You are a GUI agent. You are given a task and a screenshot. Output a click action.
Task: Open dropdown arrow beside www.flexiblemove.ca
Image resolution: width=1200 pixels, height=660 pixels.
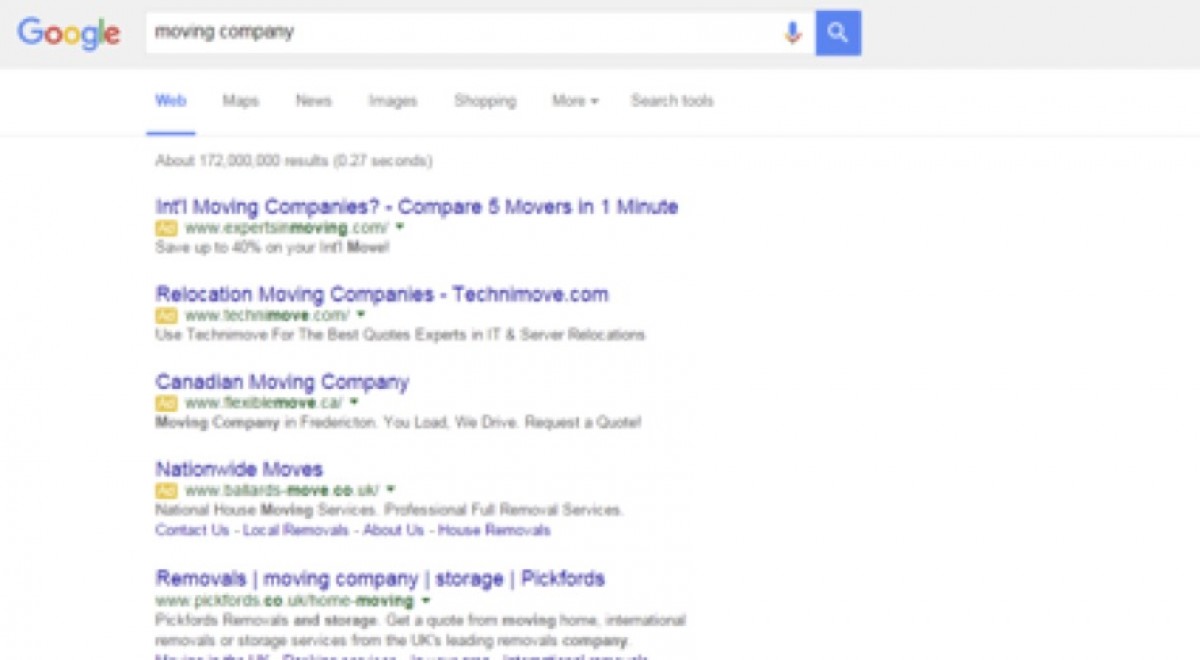pos(353,402)
